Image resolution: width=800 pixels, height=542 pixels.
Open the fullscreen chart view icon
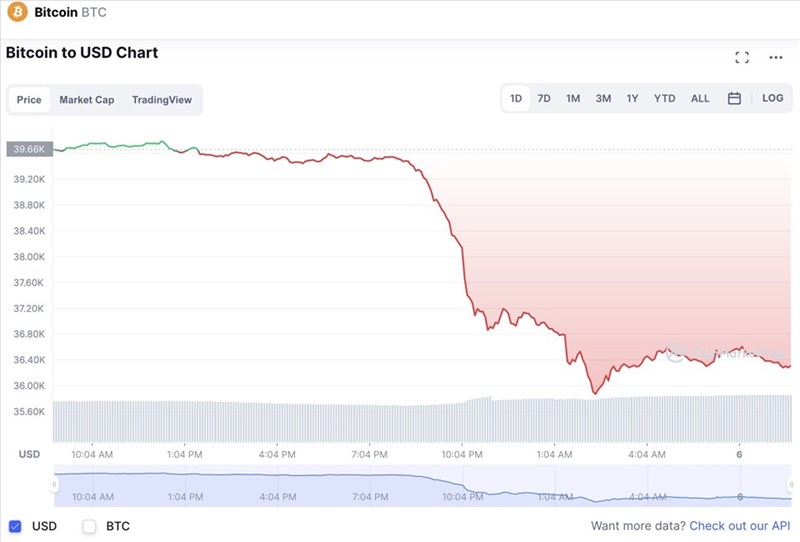click(742, 57)
